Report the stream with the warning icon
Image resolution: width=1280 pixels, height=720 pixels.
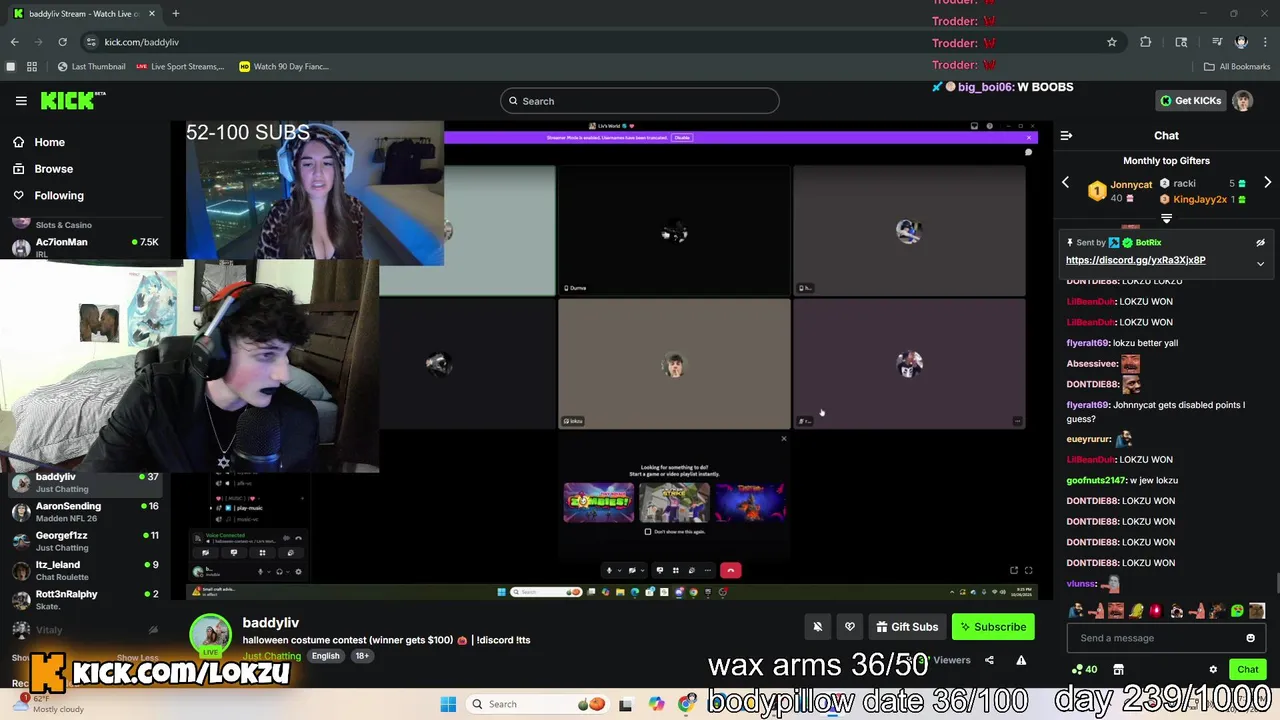click(1021, 660)
